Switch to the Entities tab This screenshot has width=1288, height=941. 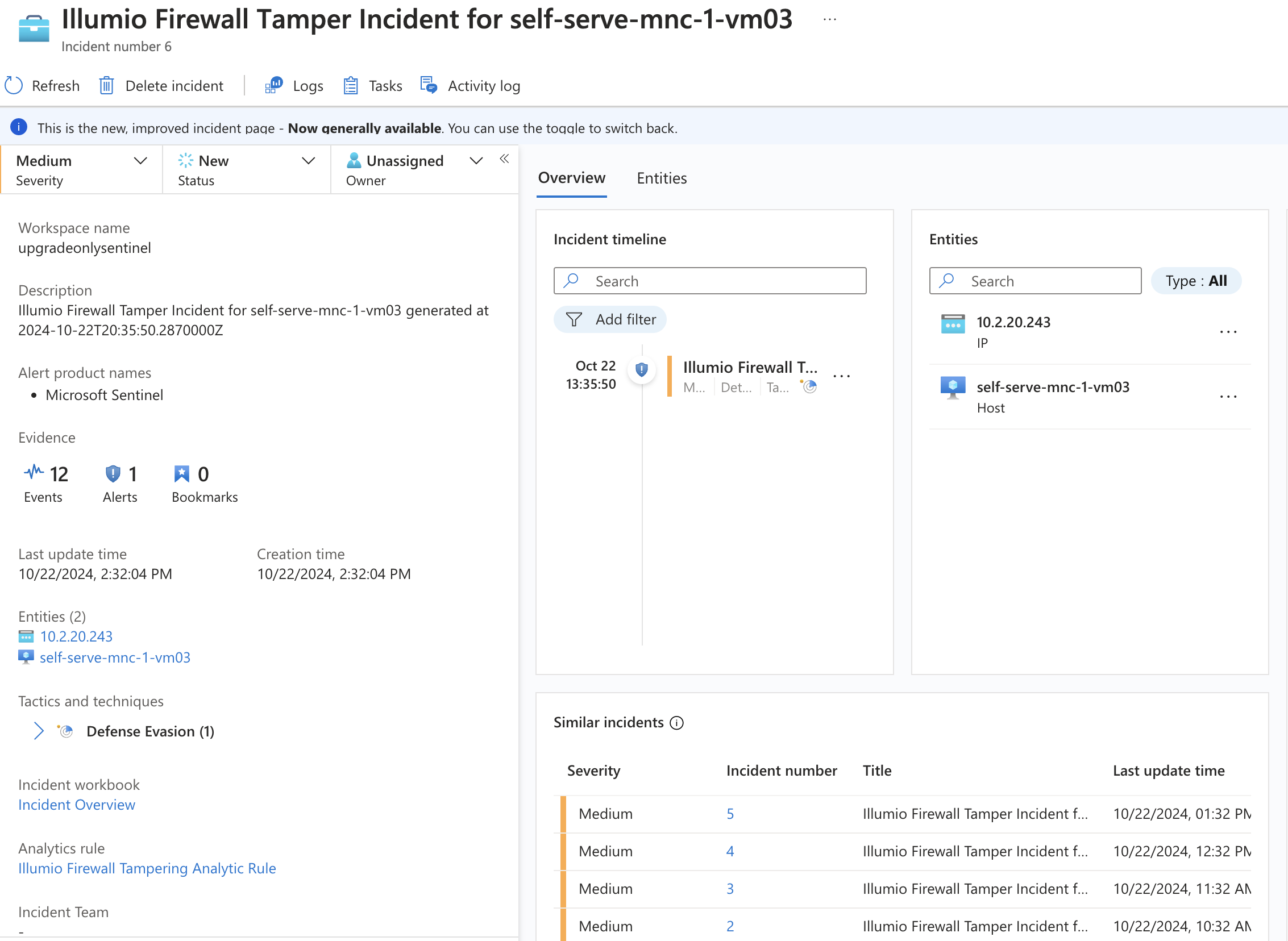[662, 178]
